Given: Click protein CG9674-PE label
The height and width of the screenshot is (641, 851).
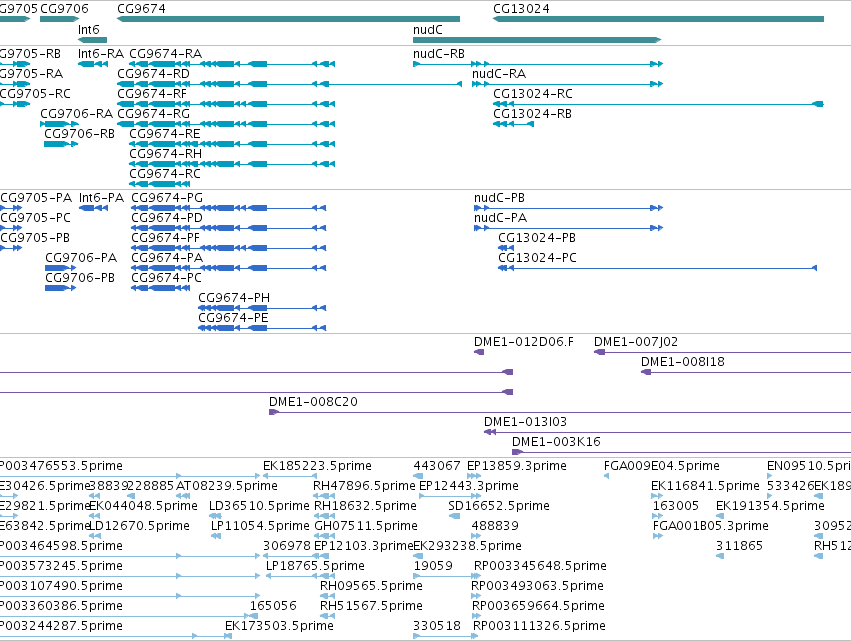Looking at the screenshot, I should pyautogui.click(x=233, y=318).
